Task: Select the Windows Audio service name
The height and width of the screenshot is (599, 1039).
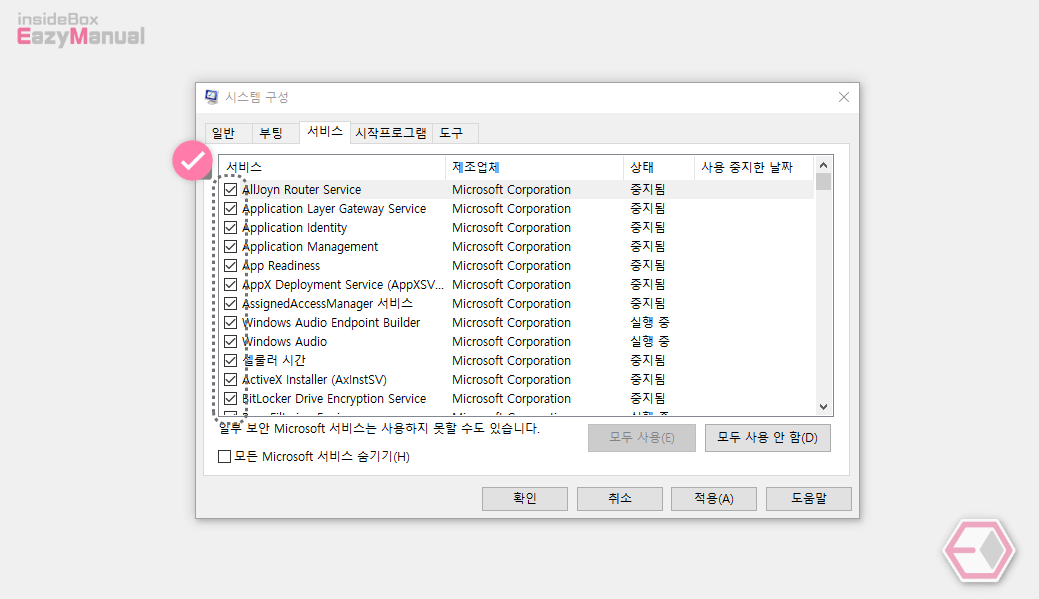Action: click(284, 342)
